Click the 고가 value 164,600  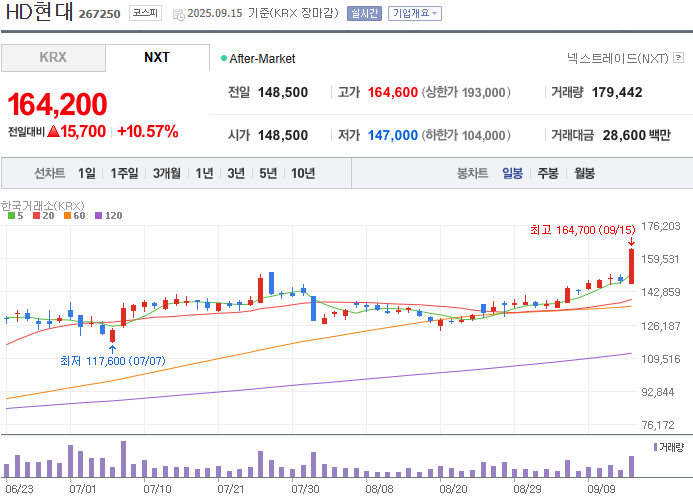[393, 92]
